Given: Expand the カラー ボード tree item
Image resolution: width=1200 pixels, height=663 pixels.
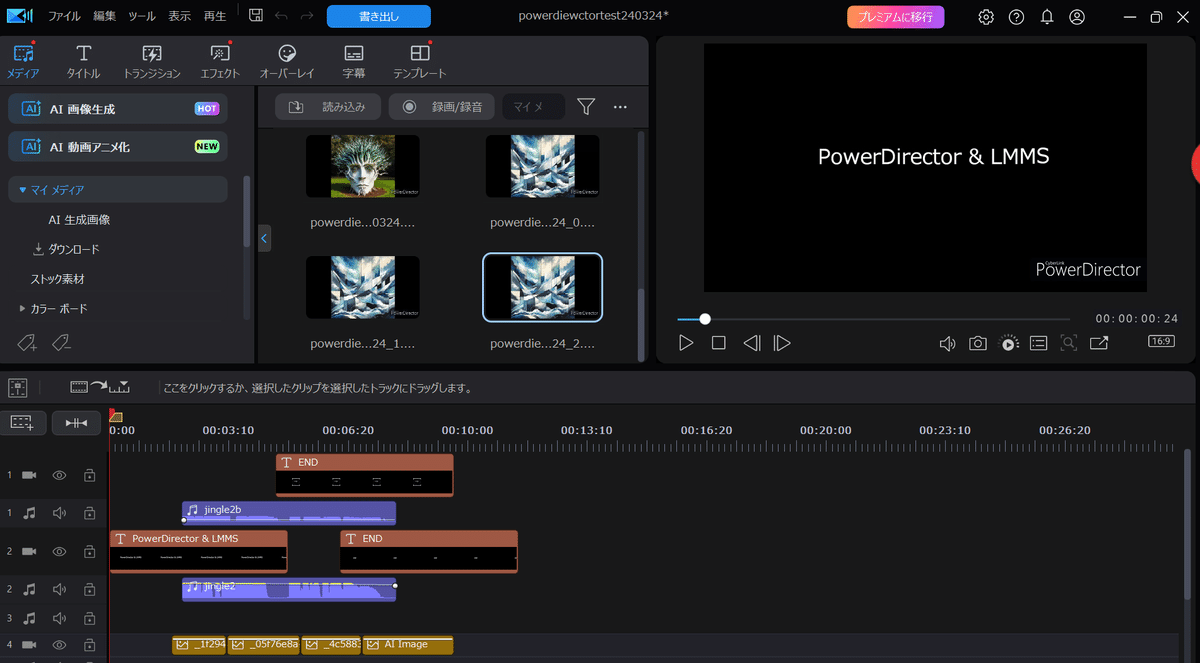Looking at the screenshot, I should (23, 309).
